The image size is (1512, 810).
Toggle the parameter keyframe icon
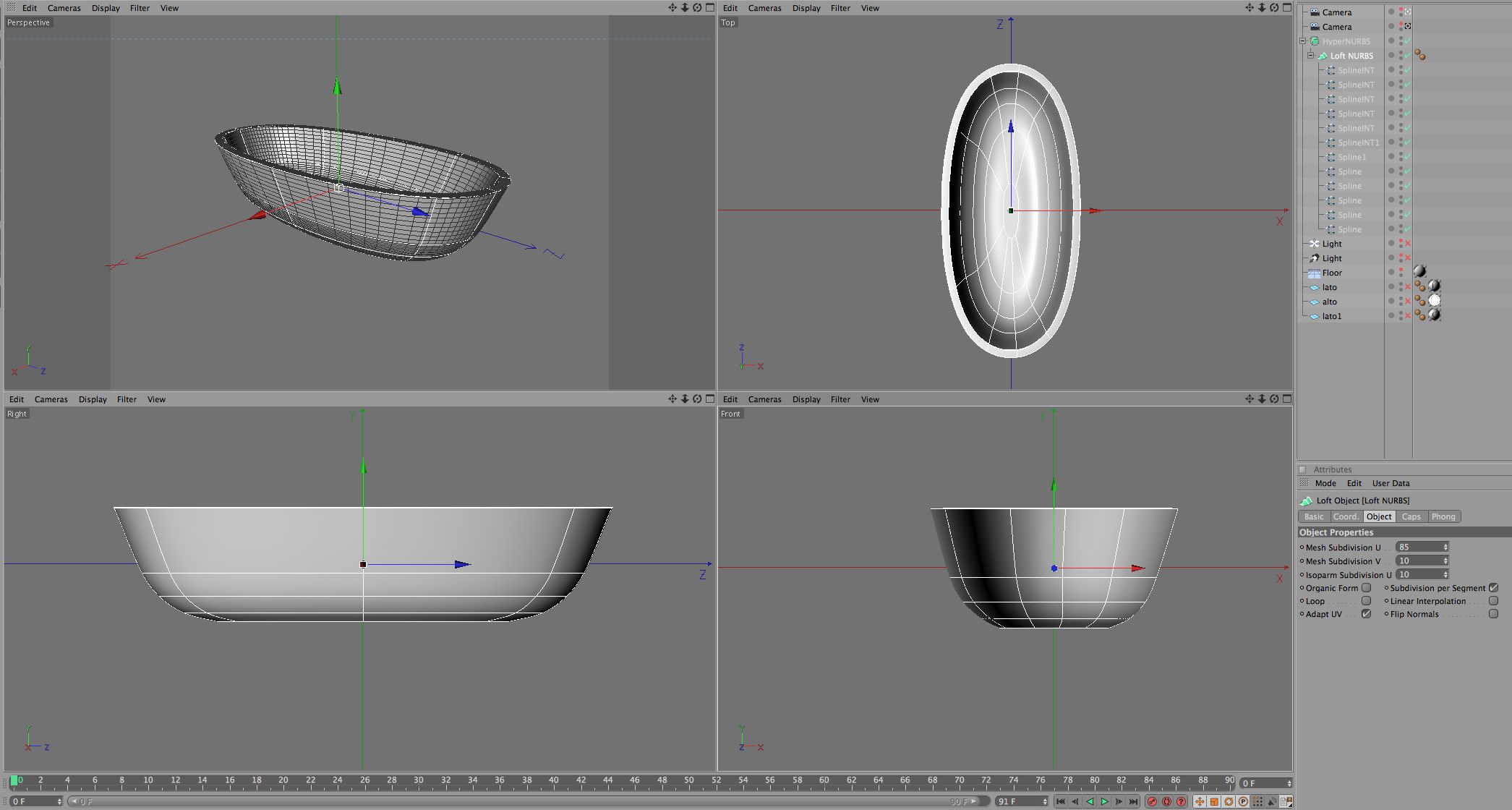point(1243,801)
